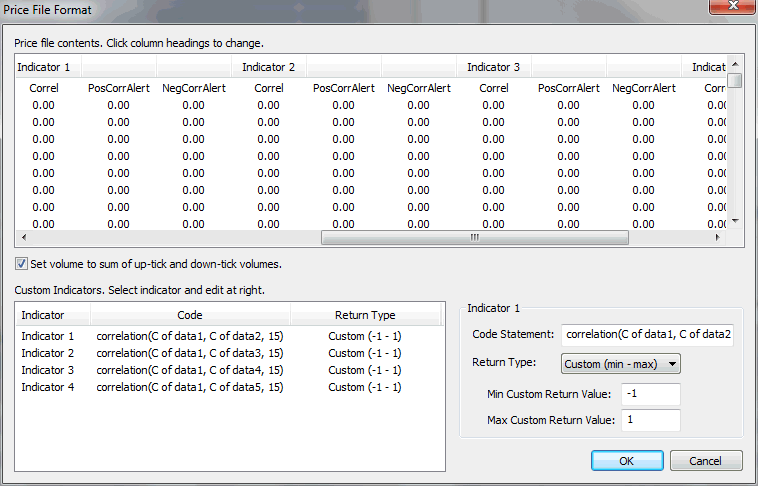The width and height of the screenshot is (758, 486).
Task: Cancel the Price File Format dialog
Action: pos(706,461)
